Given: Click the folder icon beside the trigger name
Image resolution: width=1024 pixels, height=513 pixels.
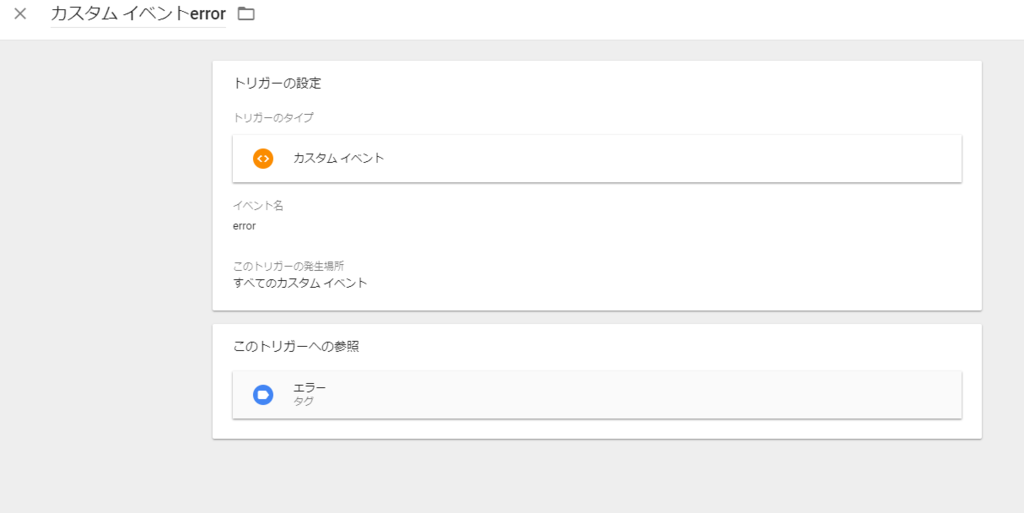Looking at the screenshot, I should pyautogui.click(x=245, y=14).
